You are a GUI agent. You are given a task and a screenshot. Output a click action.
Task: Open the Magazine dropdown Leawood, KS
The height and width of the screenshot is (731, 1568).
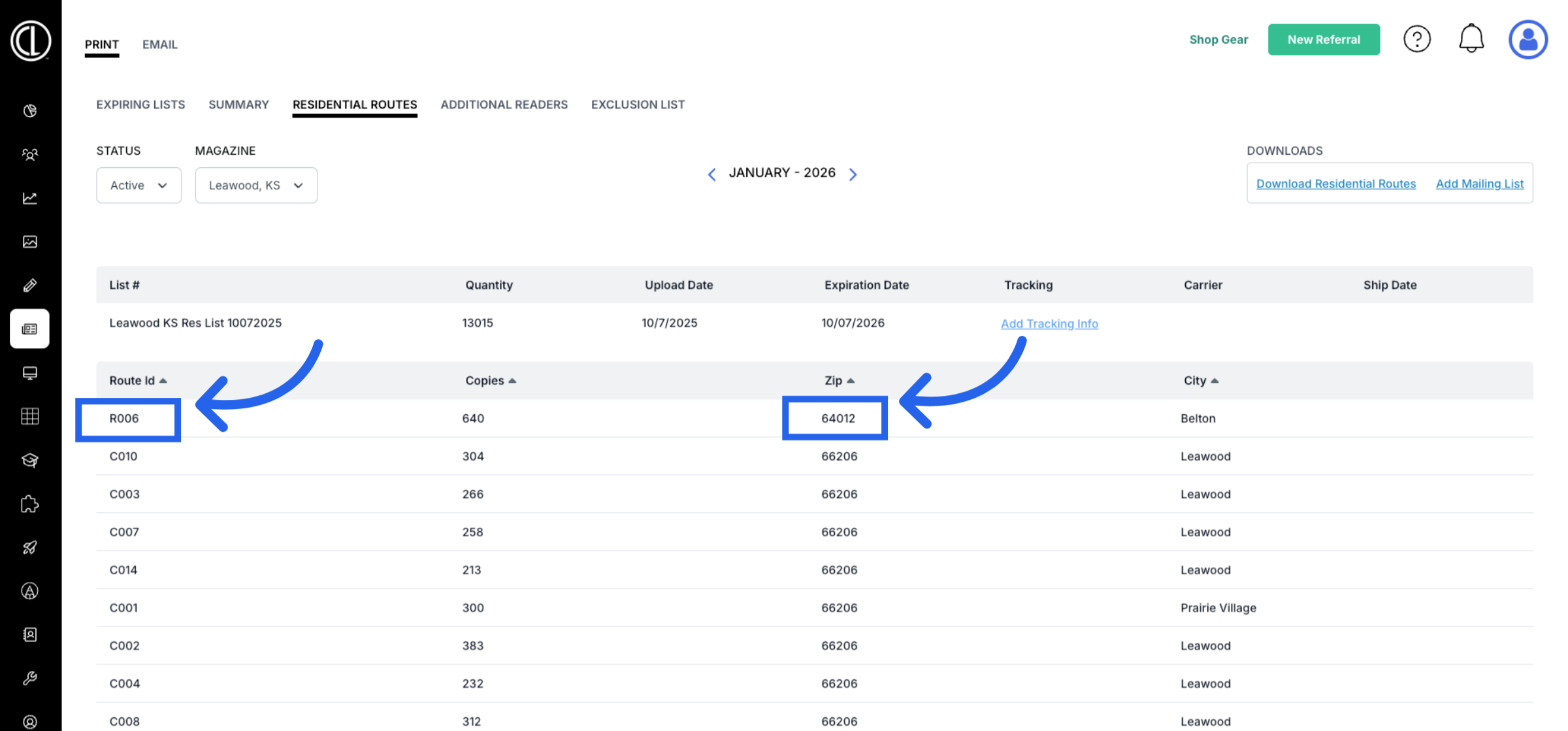tap(255, 186)
